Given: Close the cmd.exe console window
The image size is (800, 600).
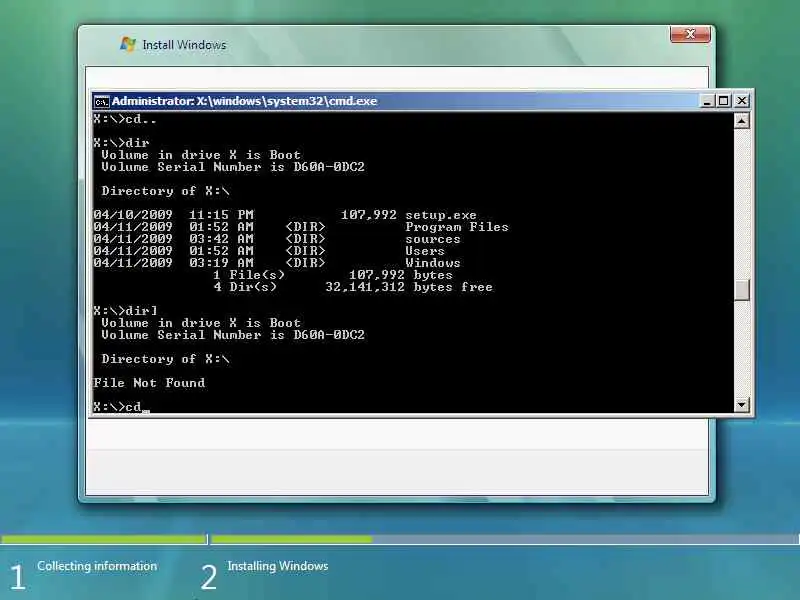Looking at the screenshot, I should pyautogui.click(x=741, y=101).
